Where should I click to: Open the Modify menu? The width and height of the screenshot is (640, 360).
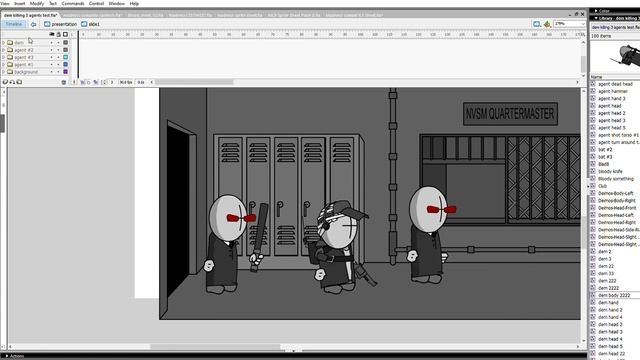coord(37,3)
